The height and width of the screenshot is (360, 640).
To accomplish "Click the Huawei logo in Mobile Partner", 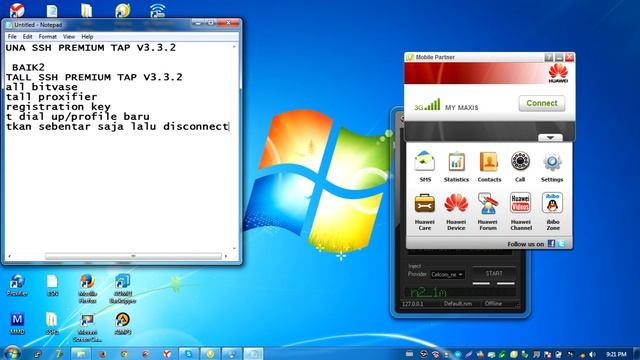I will click(558, 73).
